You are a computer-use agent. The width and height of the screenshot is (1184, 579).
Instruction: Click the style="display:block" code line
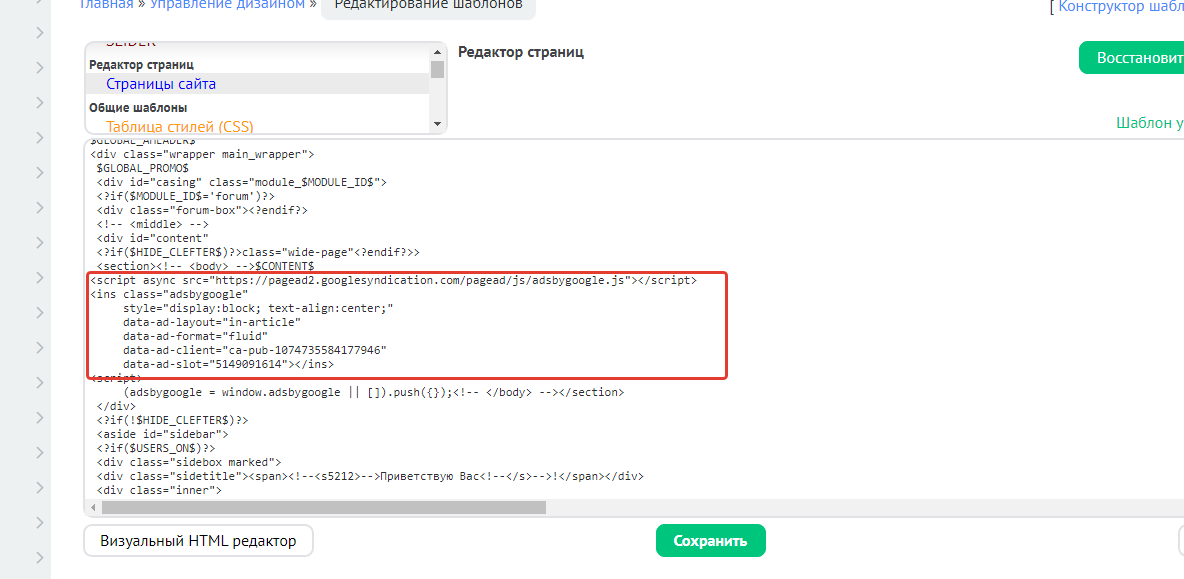click(258, 308)
